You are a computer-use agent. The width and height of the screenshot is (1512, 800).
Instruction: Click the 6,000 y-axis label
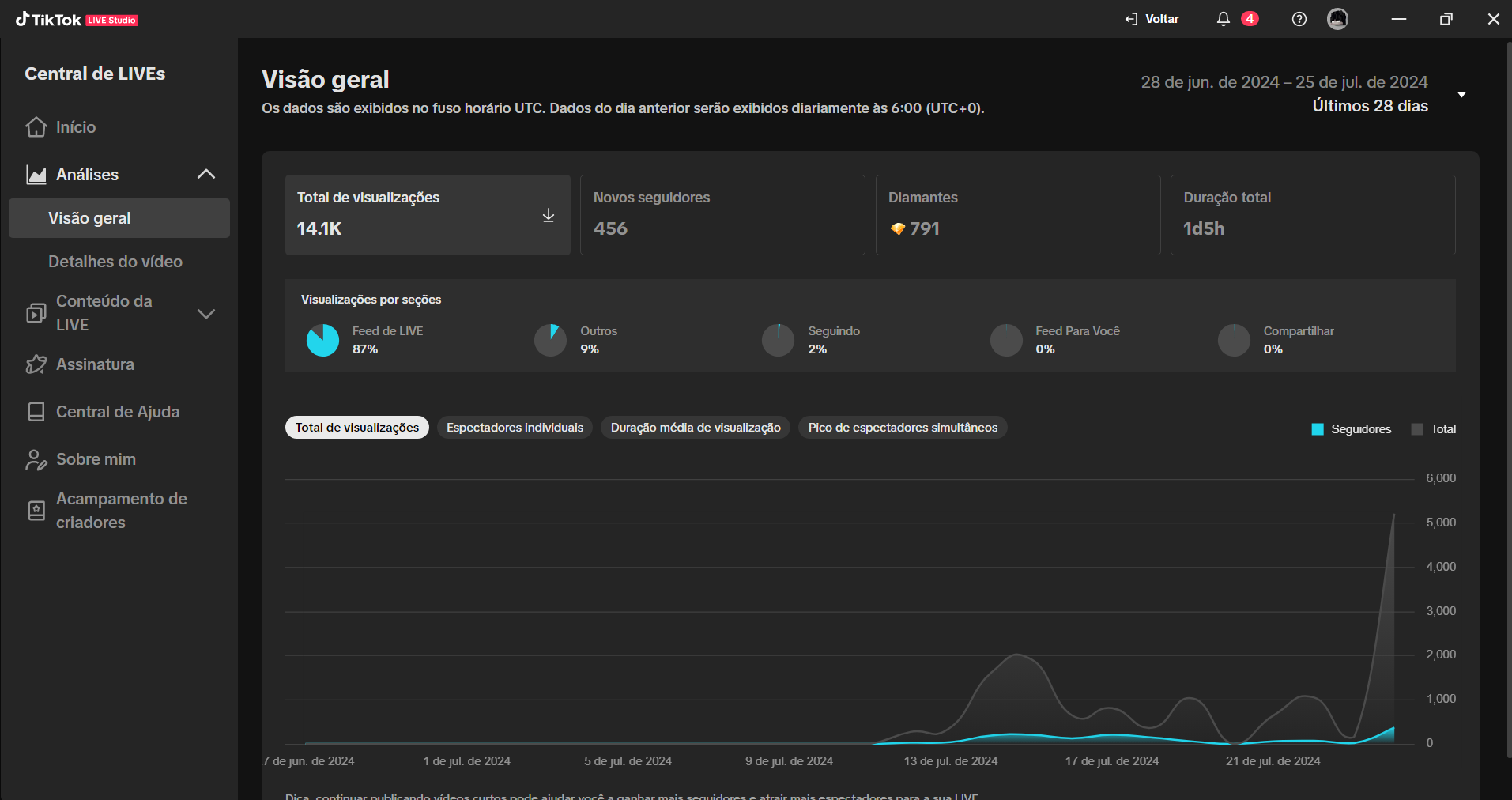click(x=1441, y=478)
